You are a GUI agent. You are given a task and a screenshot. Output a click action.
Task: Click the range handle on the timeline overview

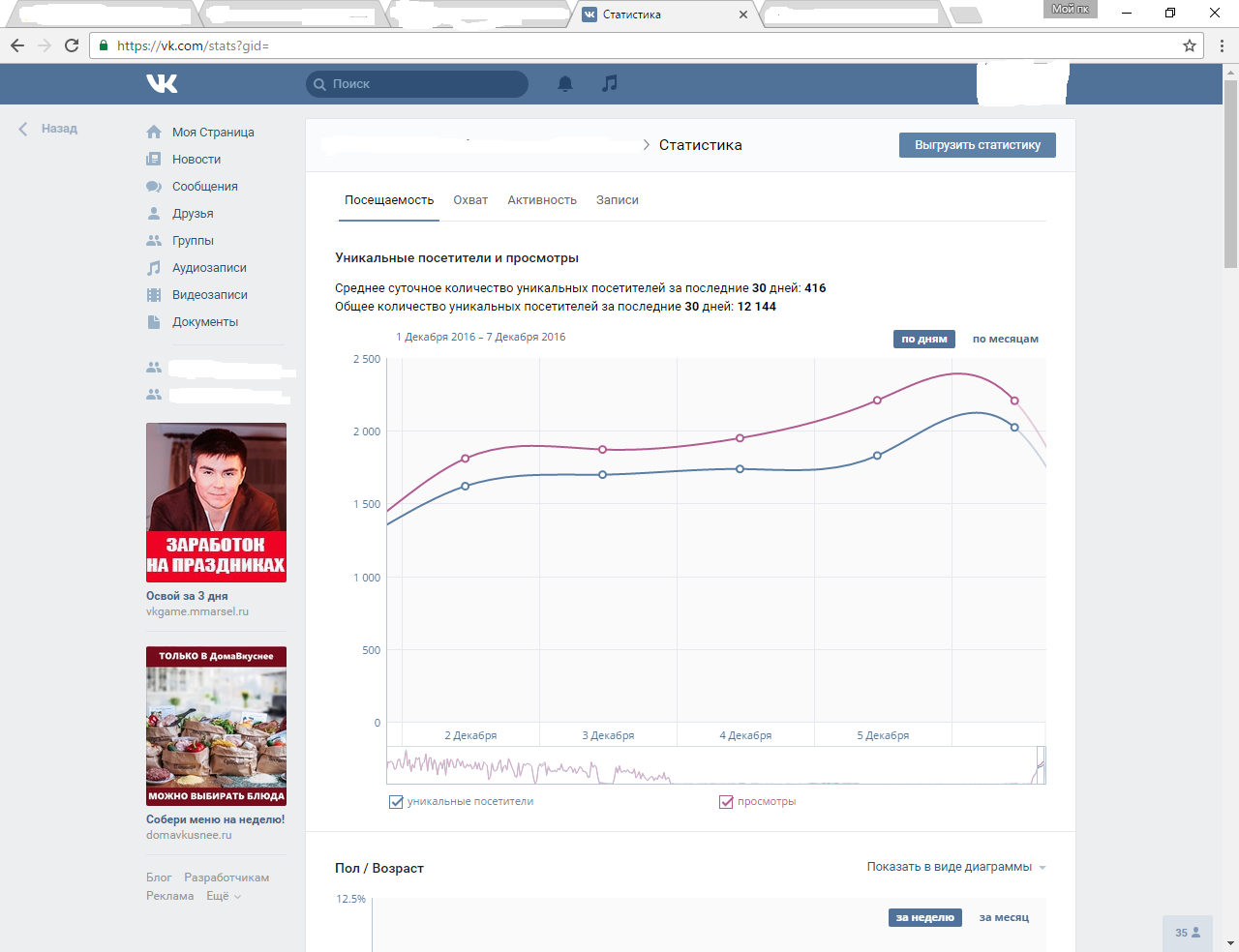(x=1041, y=764)
